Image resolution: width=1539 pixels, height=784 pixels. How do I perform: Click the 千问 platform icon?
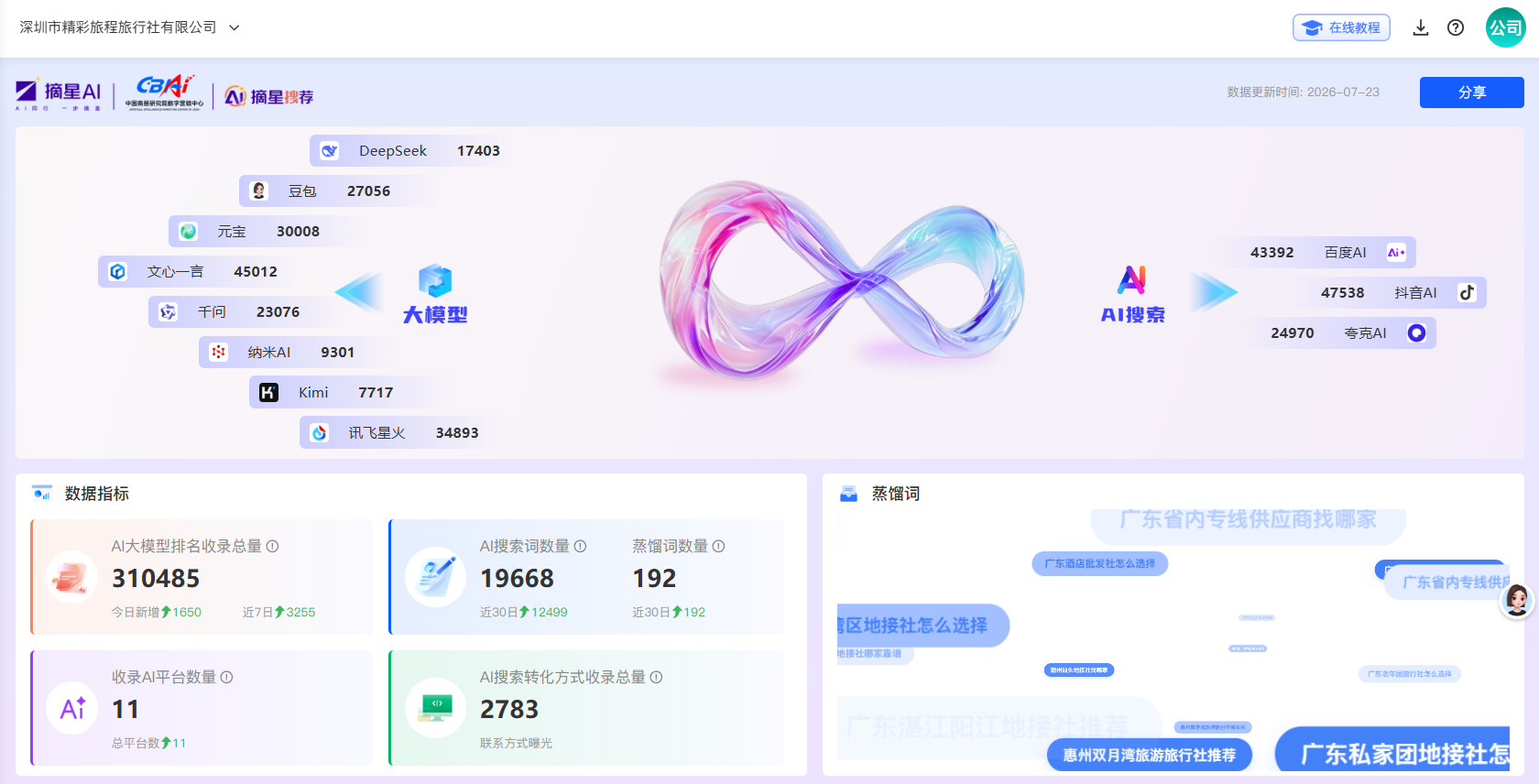[x=168, y=311]
